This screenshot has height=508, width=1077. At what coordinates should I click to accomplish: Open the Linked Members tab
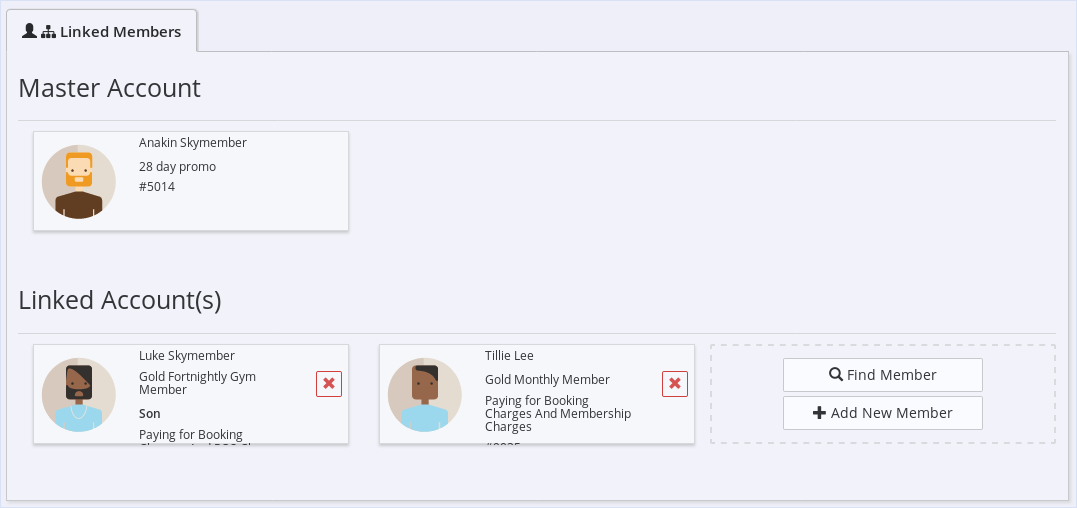(x=102, y=31)
